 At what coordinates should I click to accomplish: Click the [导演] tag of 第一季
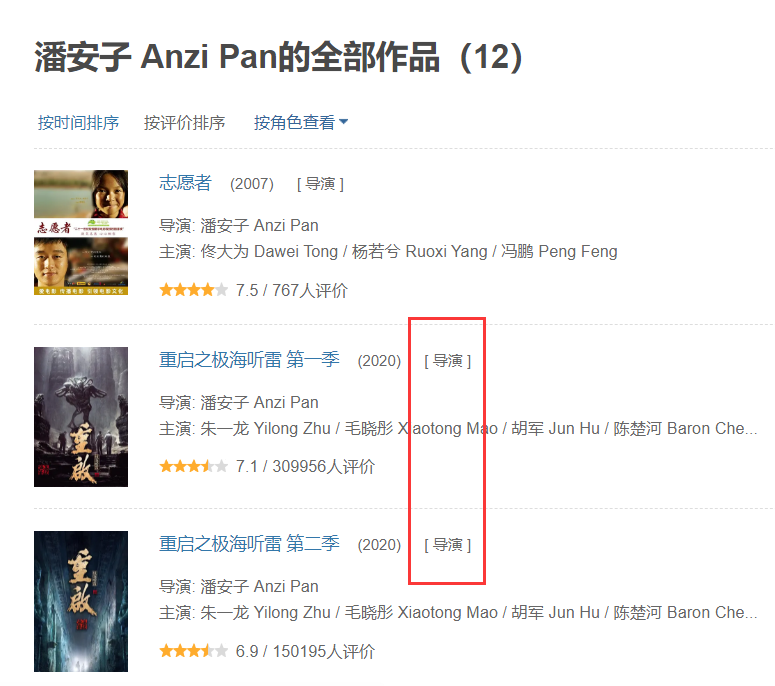(448, 361)
